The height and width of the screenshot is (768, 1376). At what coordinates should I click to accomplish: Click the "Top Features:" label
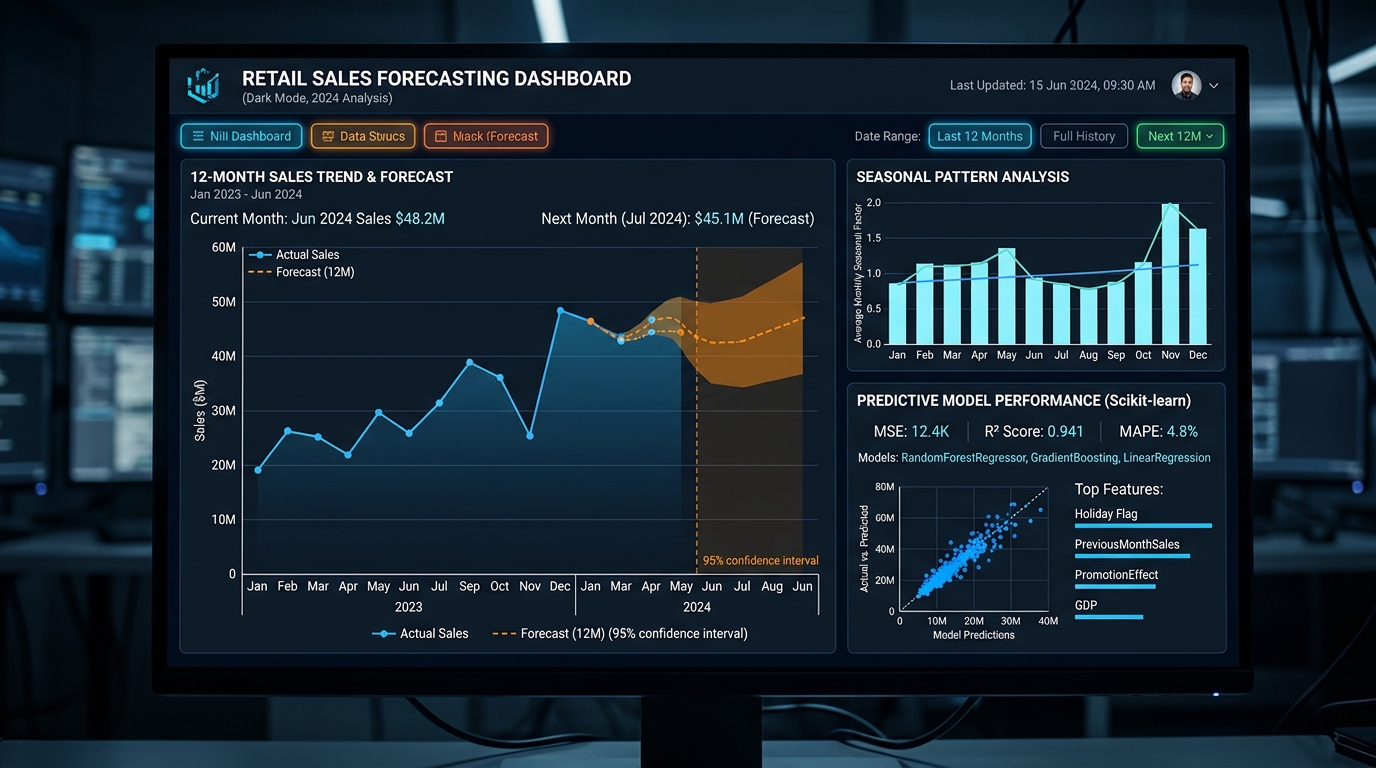(1119, 489)
